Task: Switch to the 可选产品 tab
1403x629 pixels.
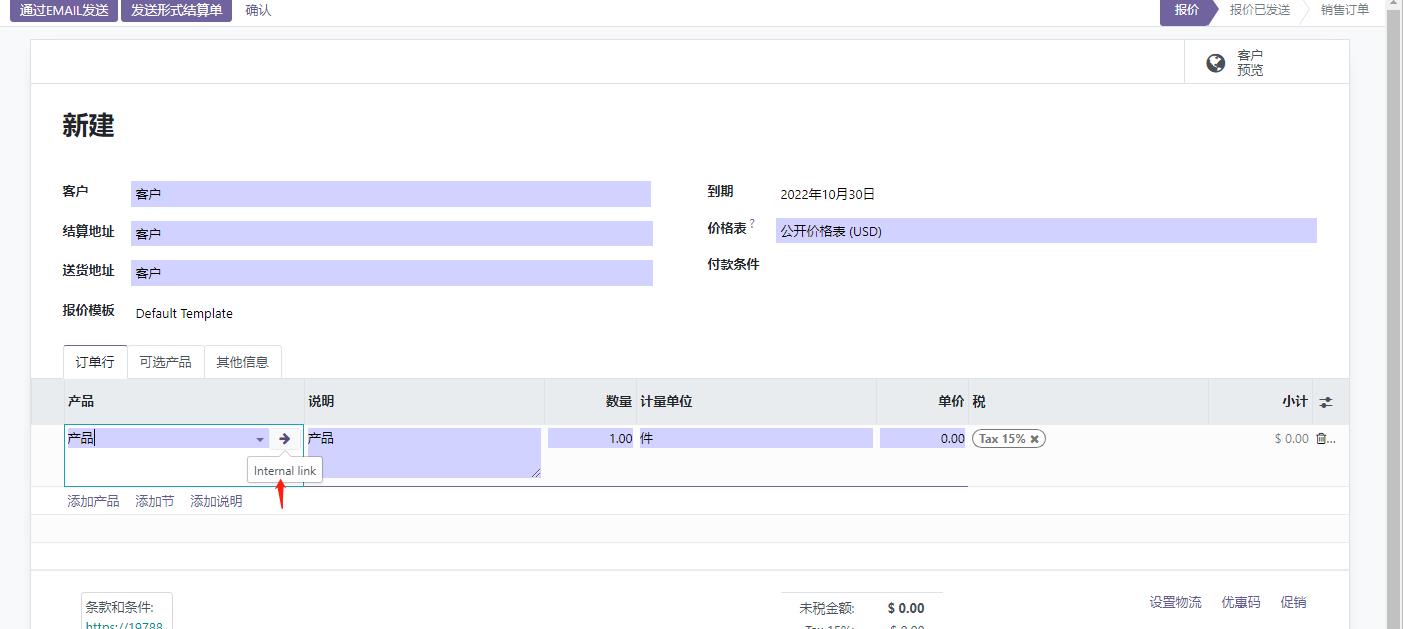Action: click(x=165, y=362)
